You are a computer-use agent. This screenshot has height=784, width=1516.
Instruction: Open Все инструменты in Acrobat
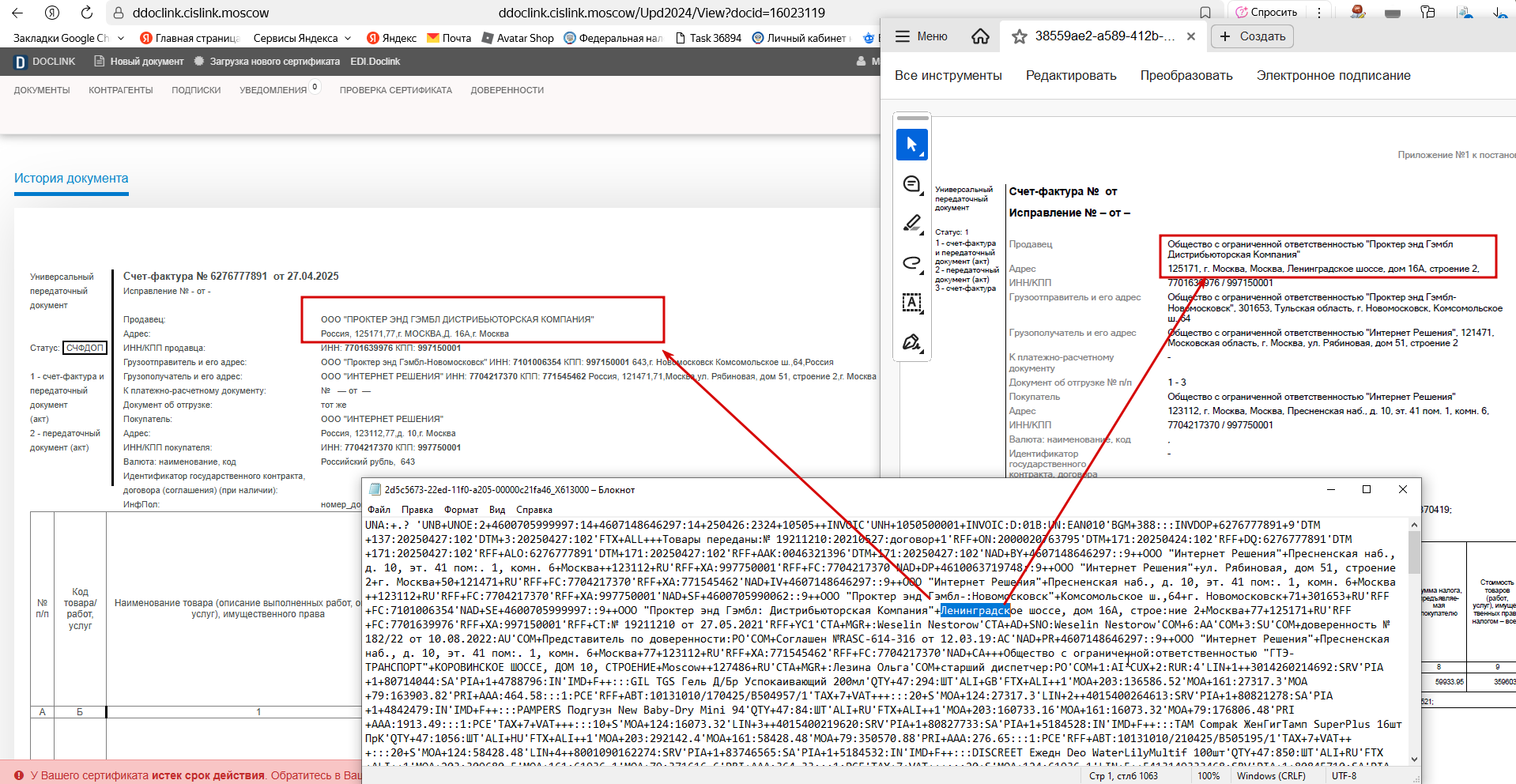pyautogui.click(x=948, y=76)
